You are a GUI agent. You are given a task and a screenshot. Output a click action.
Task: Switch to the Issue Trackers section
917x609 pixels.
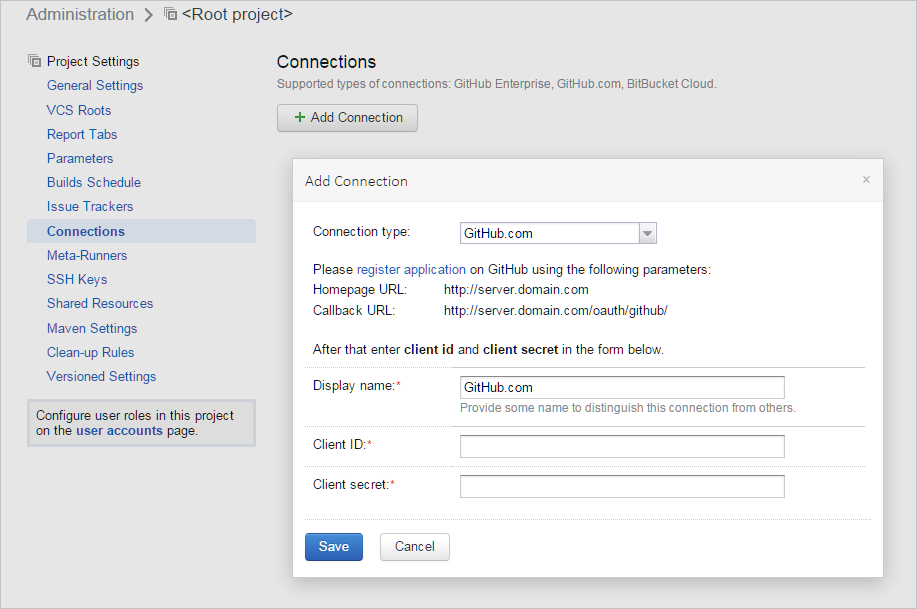click(x=89, y=206)
